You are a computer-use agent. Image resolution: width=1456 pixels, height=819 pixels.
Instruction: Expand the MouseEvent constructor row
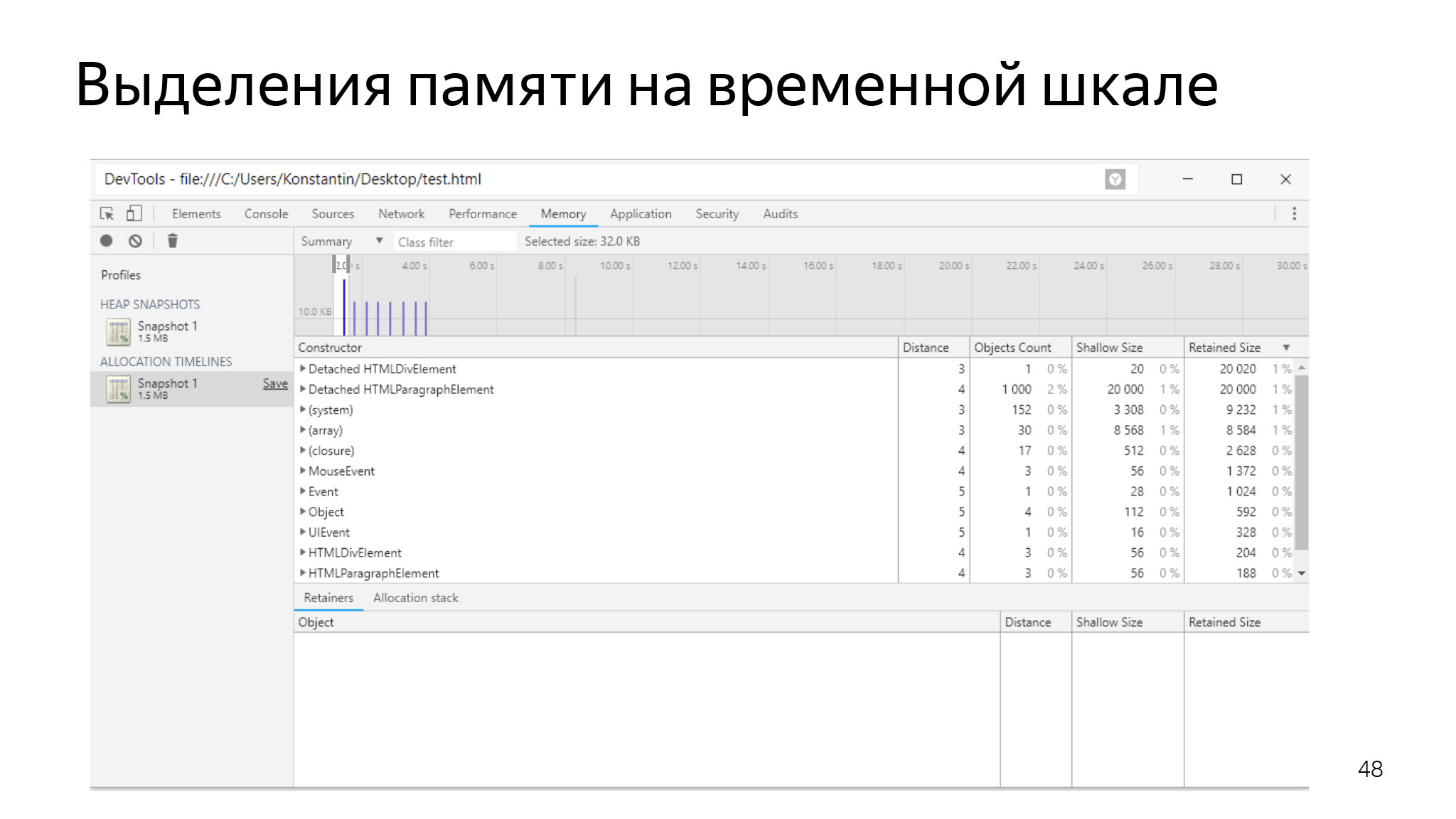(303, 471)
